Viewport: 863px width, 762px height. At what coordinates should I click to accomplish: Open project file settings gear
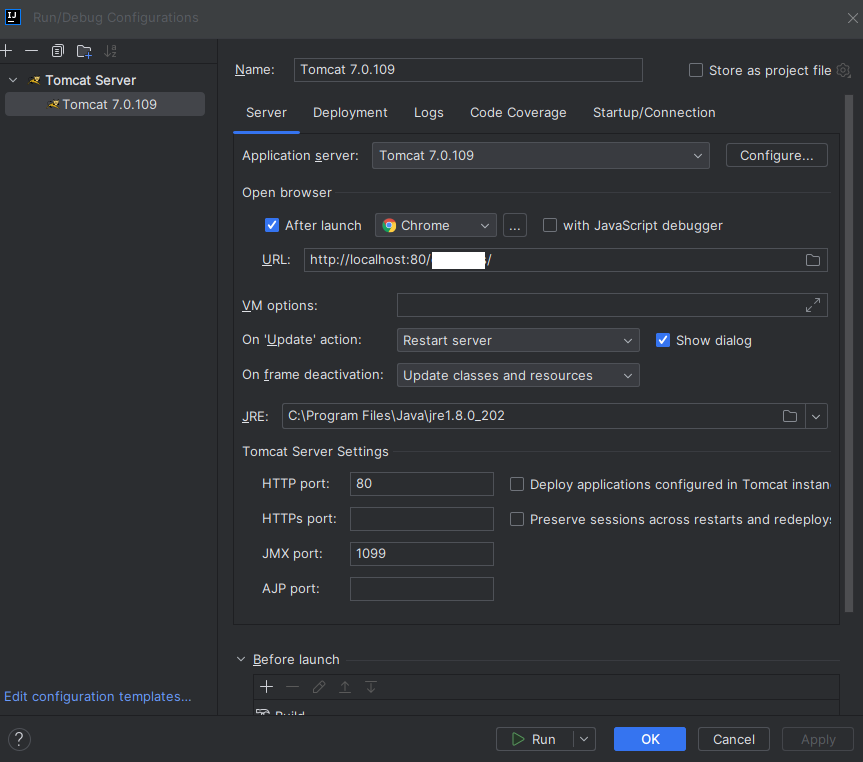[843, 70]
